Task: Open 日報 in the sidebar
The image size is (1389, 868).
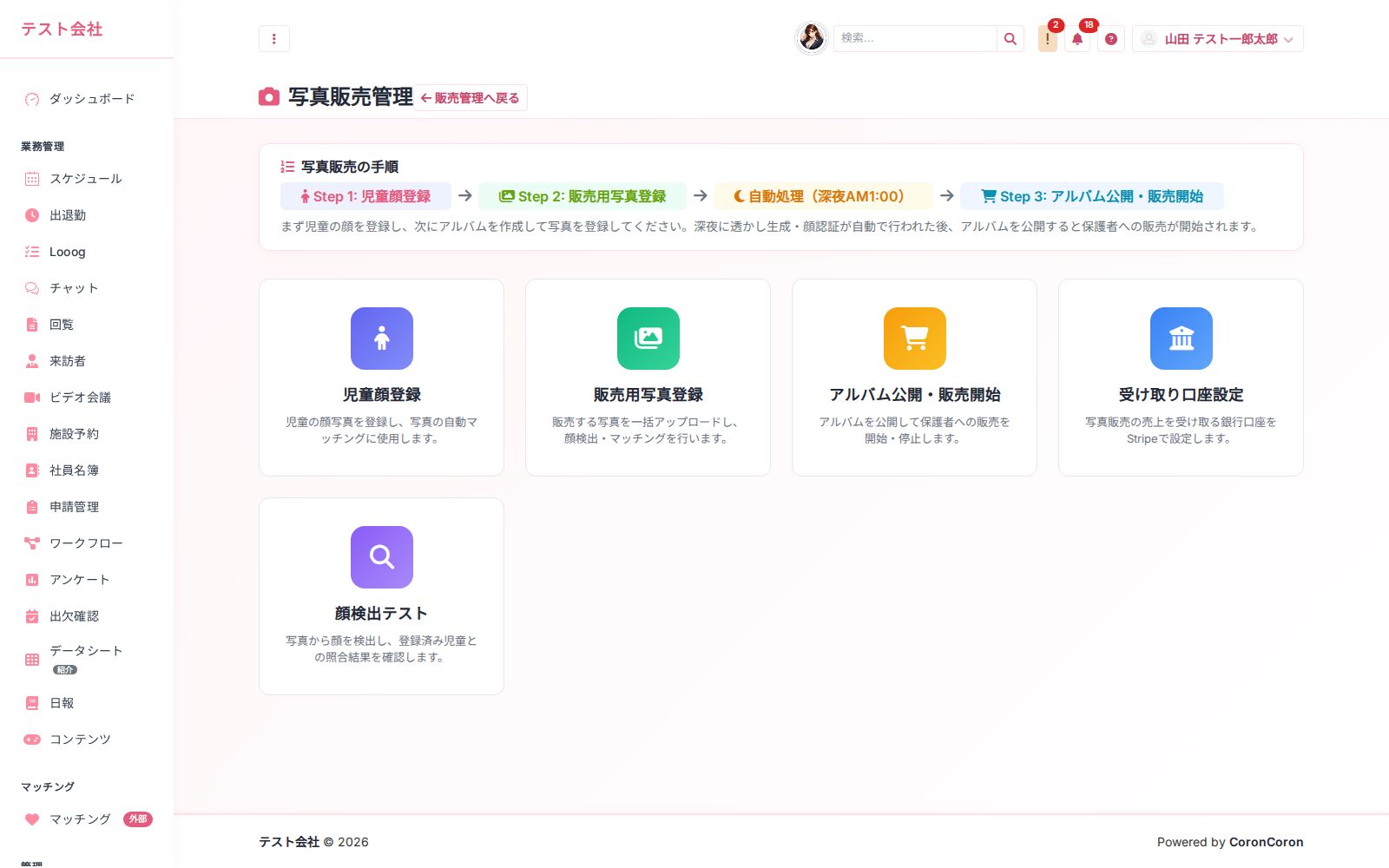Action: pos(87,703)
